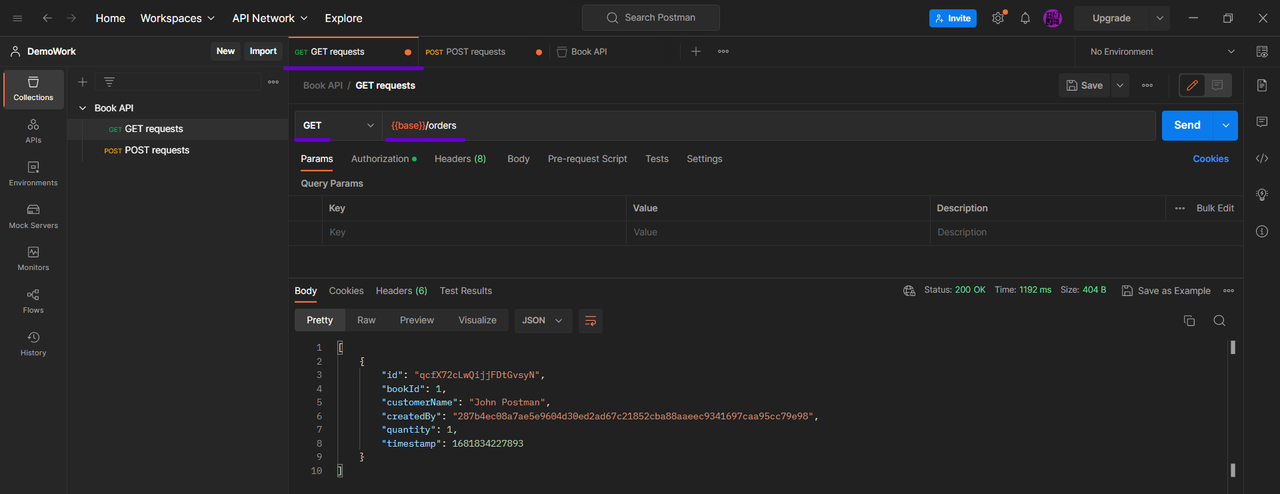1280x494 pixels.
Task: Open the Save options arrow
Action: point(1120,86)
